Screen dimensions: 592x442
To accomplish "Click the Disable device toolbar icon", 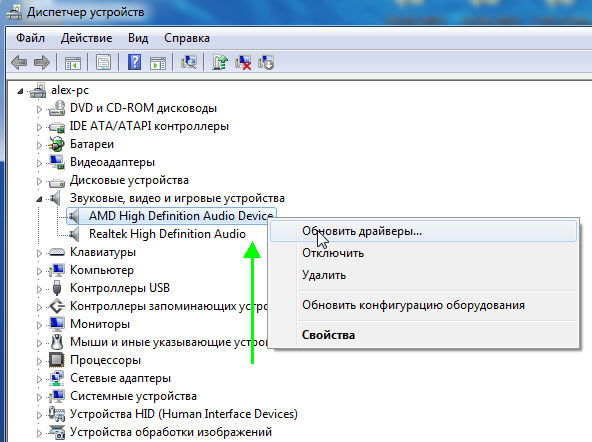I will (x=266, y=62).
